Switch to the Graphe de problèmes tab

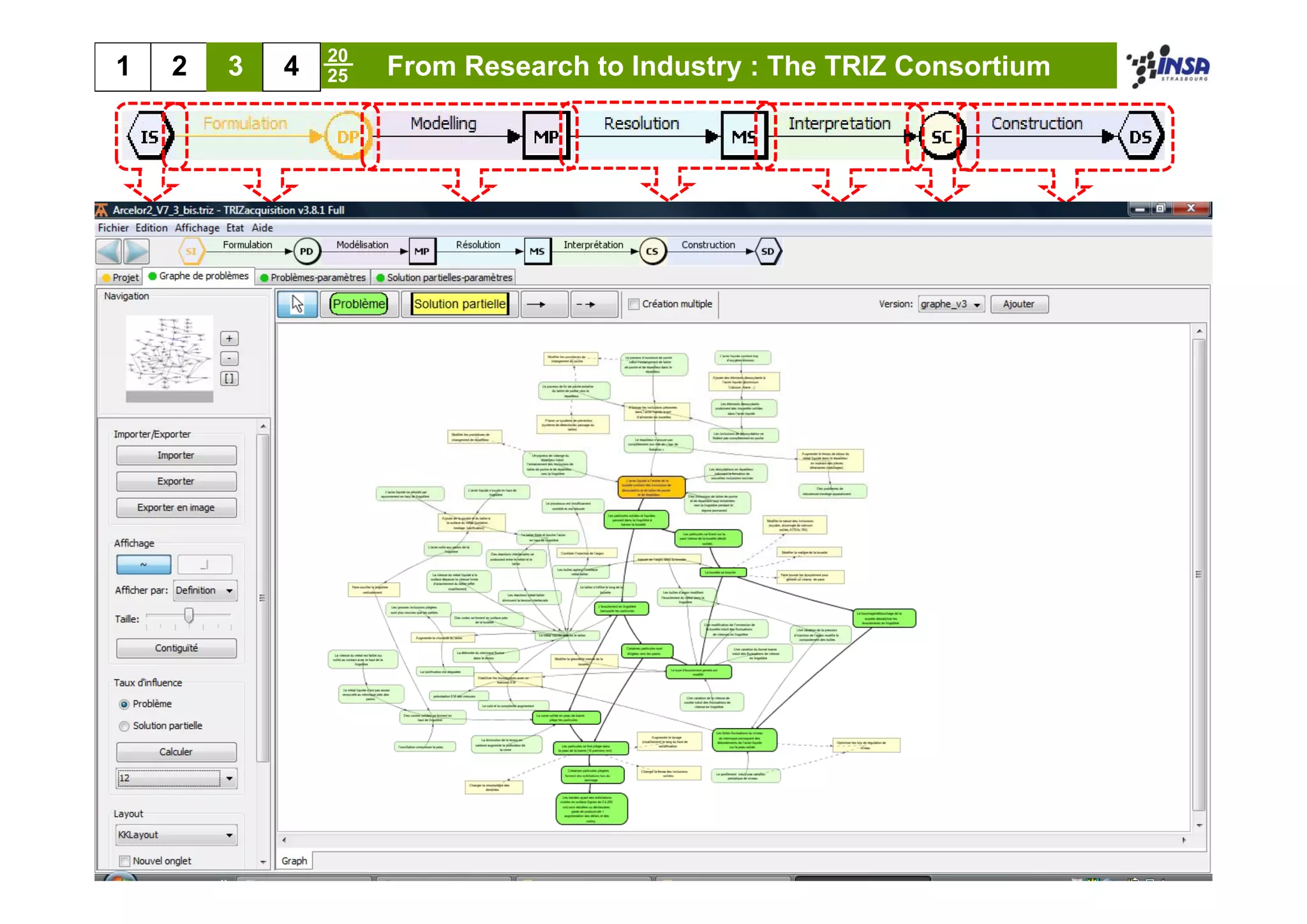(x=198, y=276)
